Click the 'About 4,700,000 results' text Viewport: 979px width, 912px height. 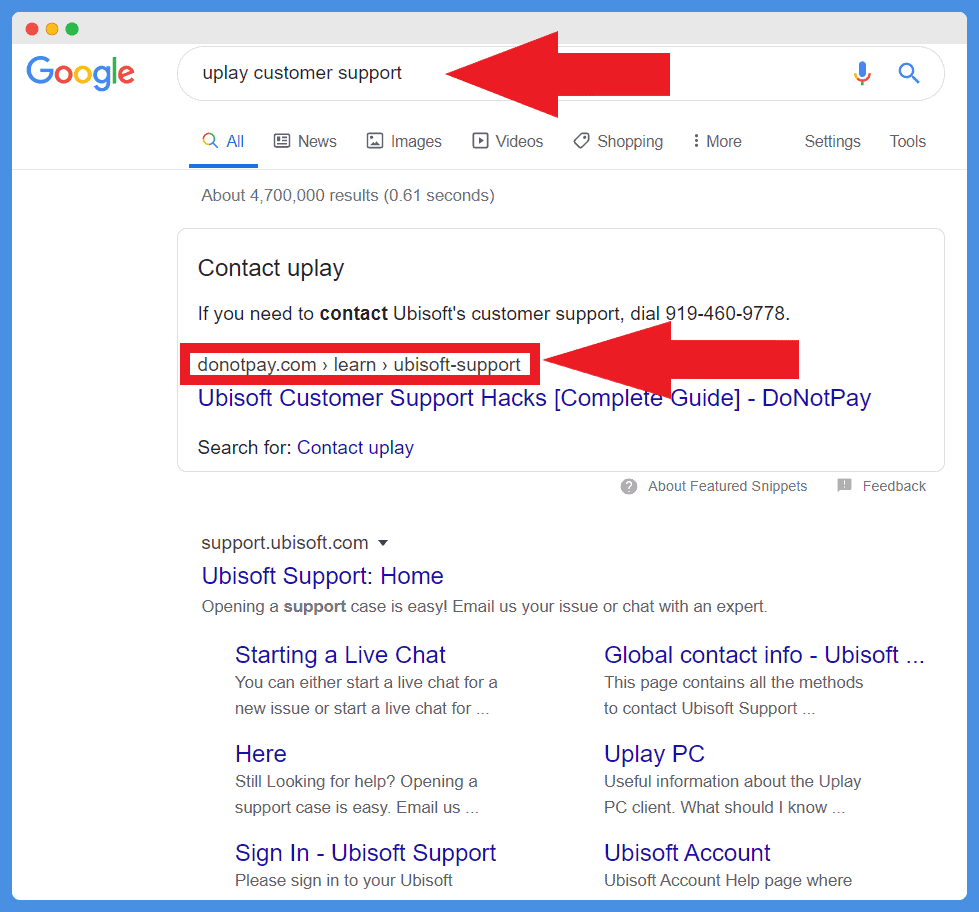pos(348,195)
